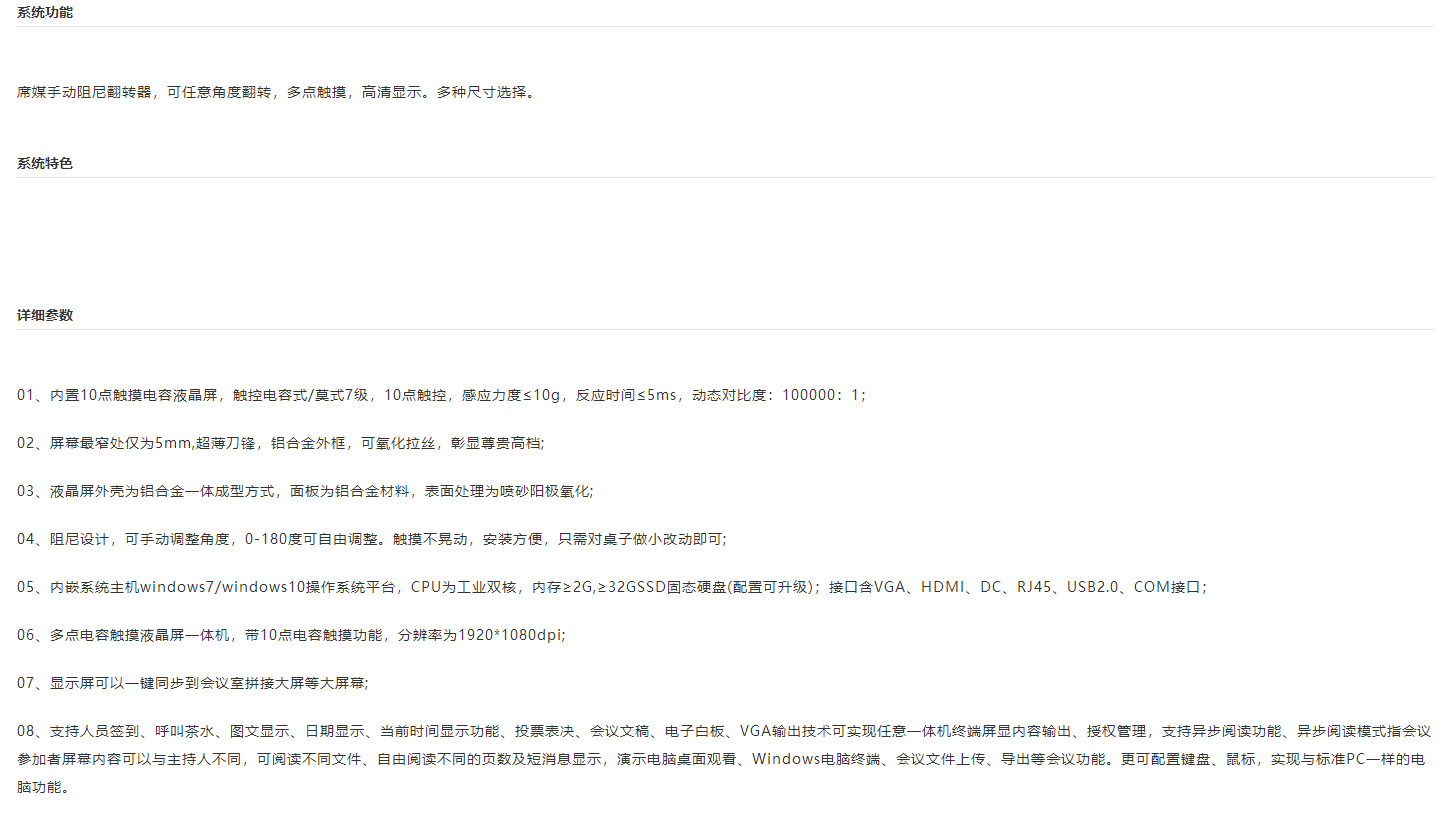
Task: Click the 系统特色 section heading
Action: click(45, 163)
